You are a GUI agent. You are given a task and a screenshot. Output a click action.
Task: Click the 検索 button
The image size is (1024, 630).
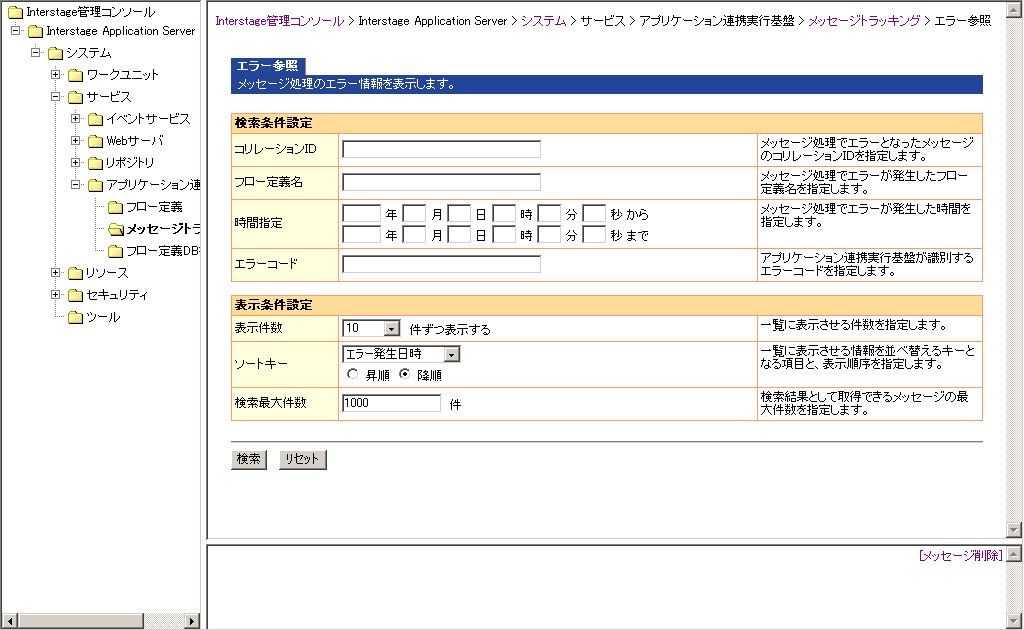coord(249,459)
